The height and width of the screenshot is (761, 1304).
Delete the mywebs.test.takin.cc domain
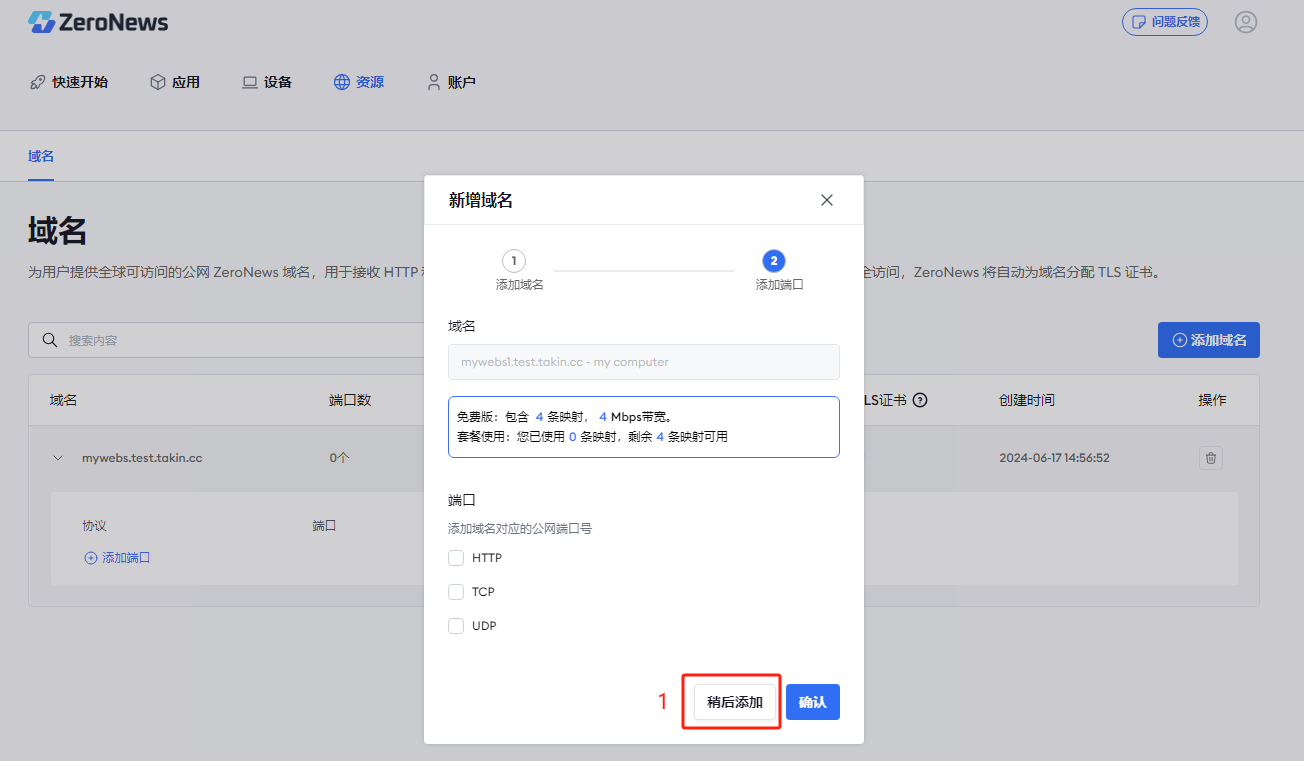1211,458
